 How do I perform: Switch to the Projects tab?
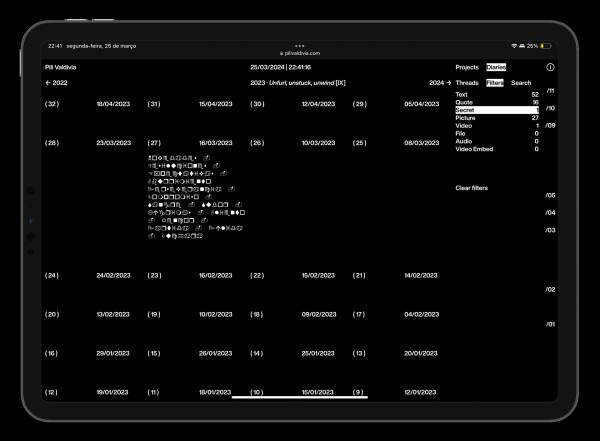tap(467, 67)
